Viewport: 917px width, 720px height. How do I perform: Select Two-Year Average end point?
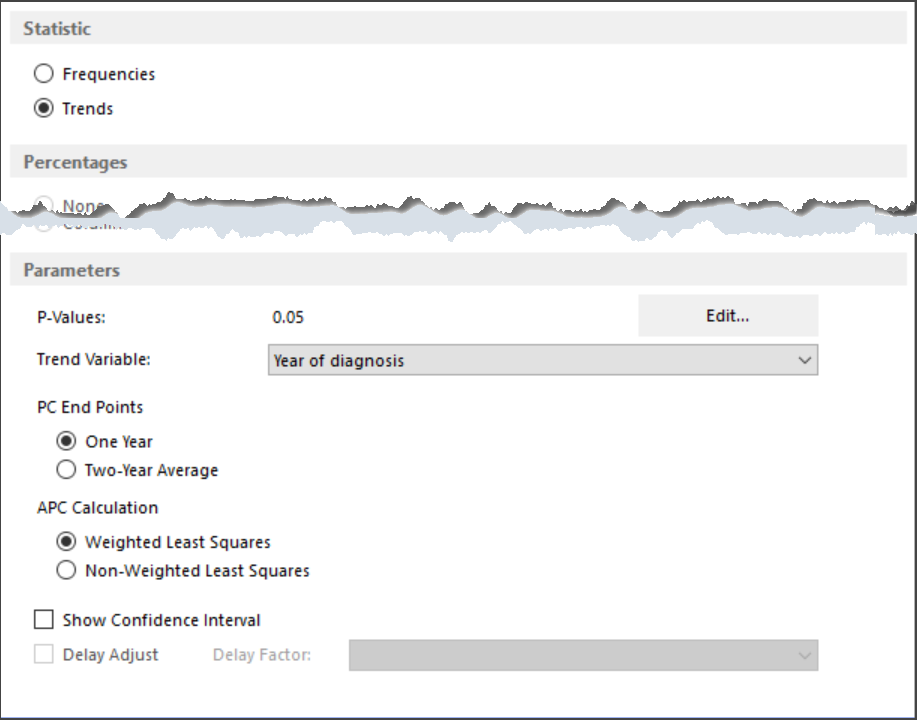coord(66,469)
